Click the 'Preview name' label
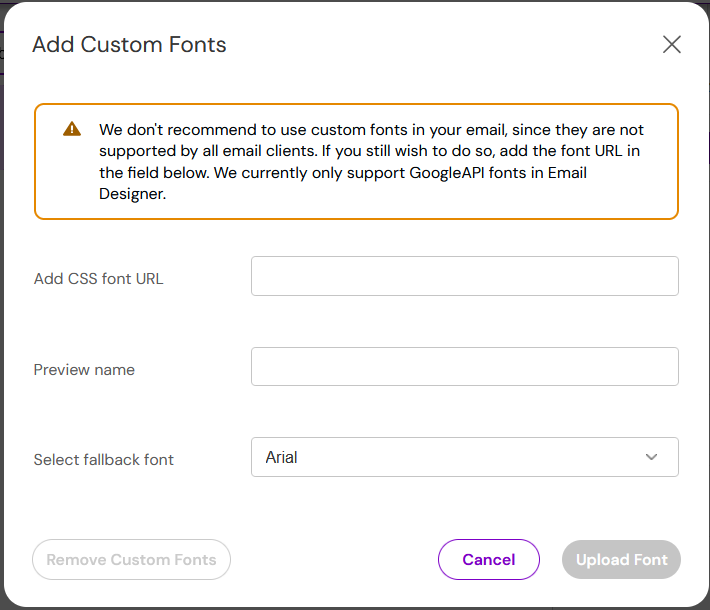Image resolution: width=710 pixels, height=610 pixels. 84,370
